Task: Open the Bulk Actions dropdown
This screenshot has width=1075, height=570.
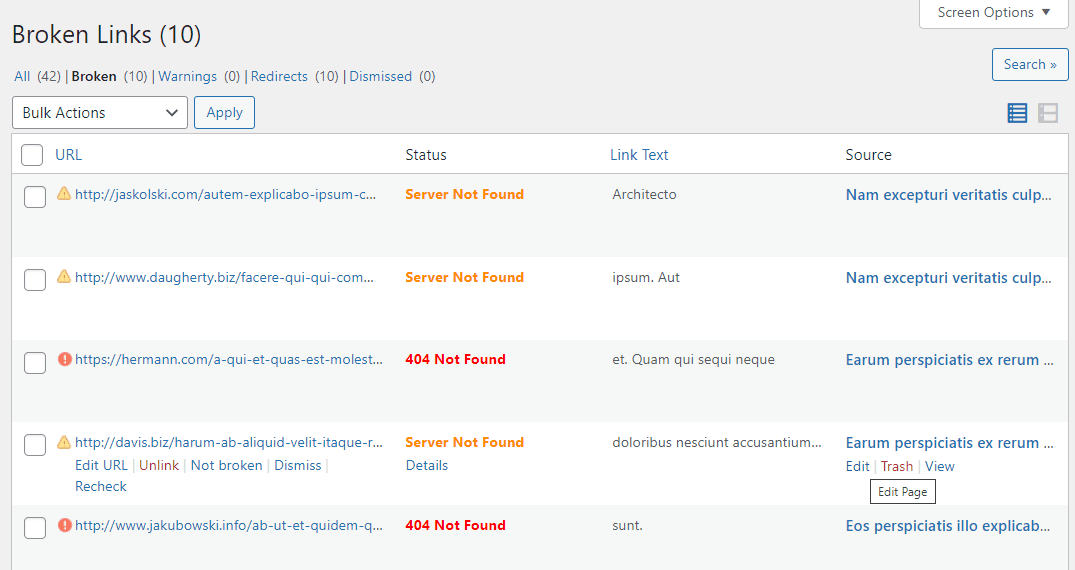Action: point(100,113)
